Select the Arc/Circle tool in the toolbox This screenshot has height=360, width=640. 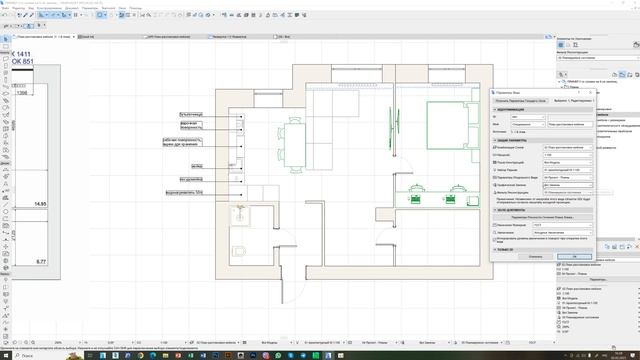(6, 211)
